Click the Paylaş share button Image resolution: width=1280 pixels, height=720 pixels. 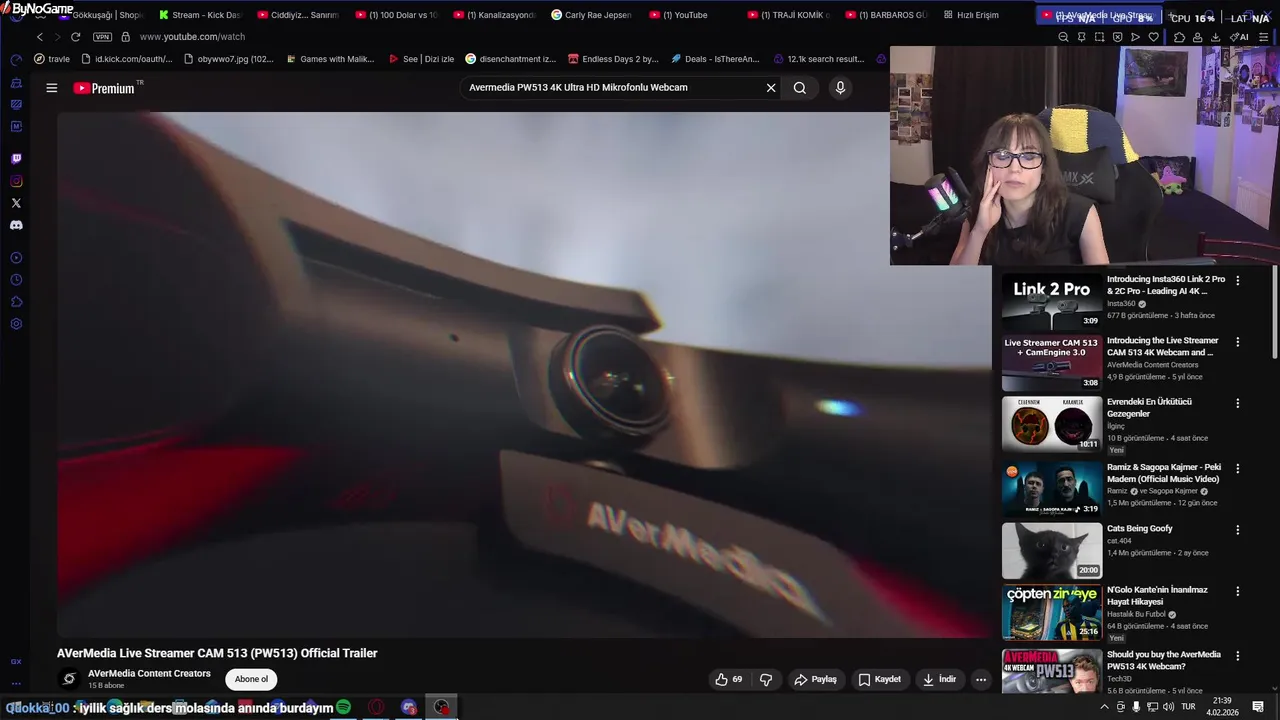click(x=815, y=679)
